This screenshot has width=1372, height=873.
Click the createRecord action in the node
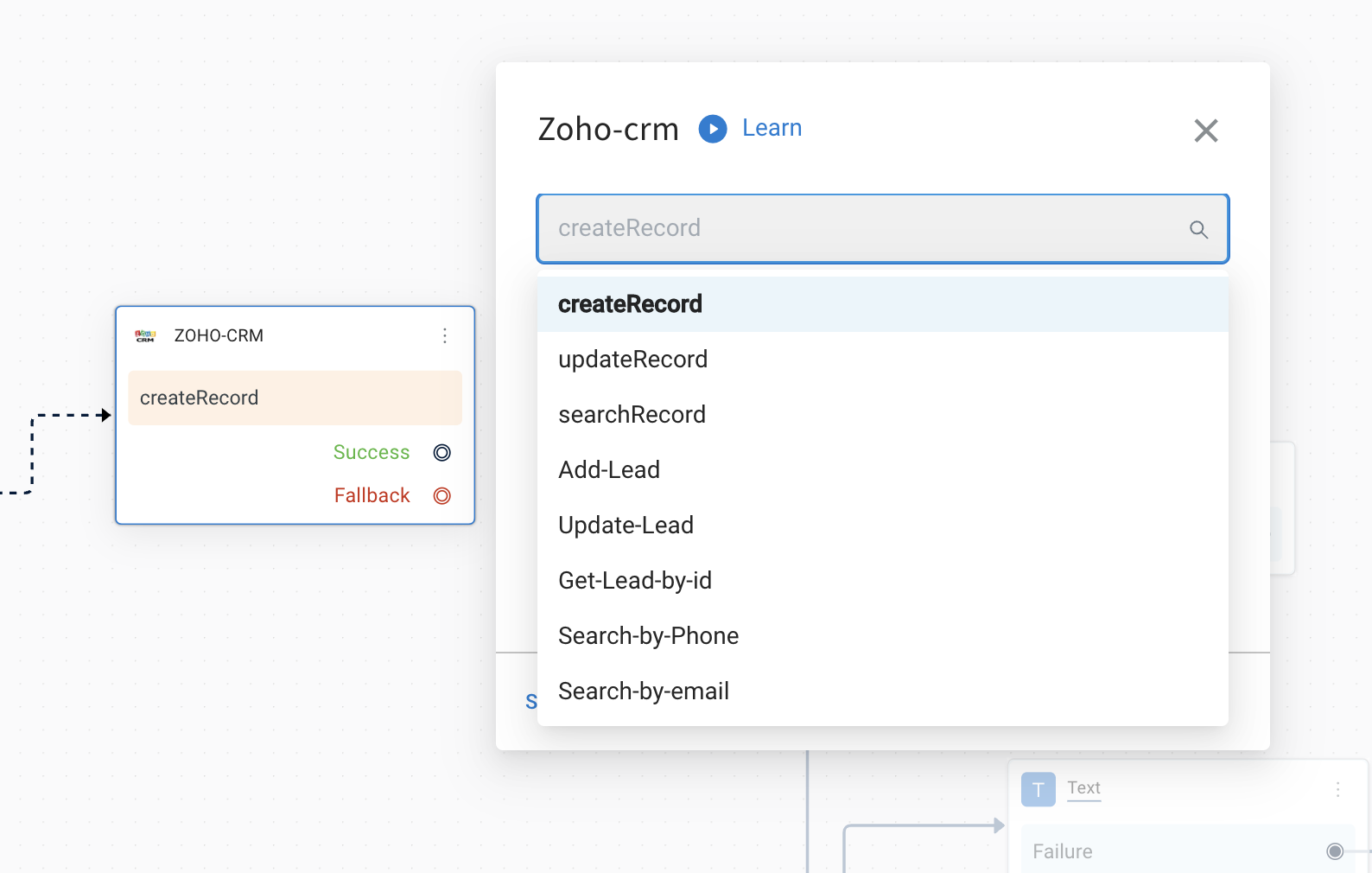pyautogui.click(x=295, y=398)
